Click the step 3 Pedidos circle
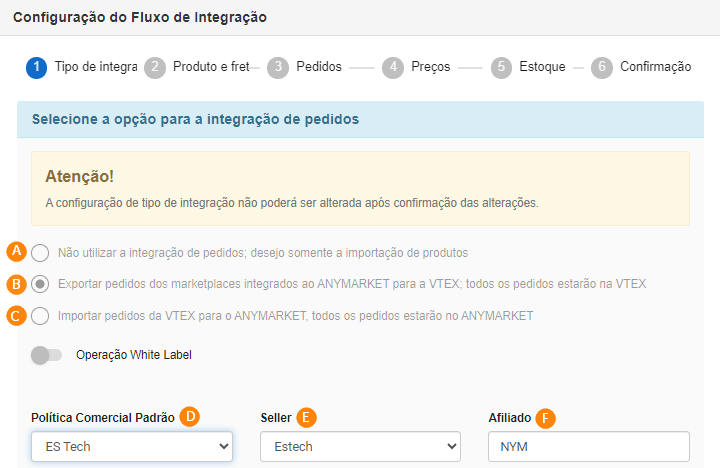This screenshot has height=468, width=720. click(278, 67)
